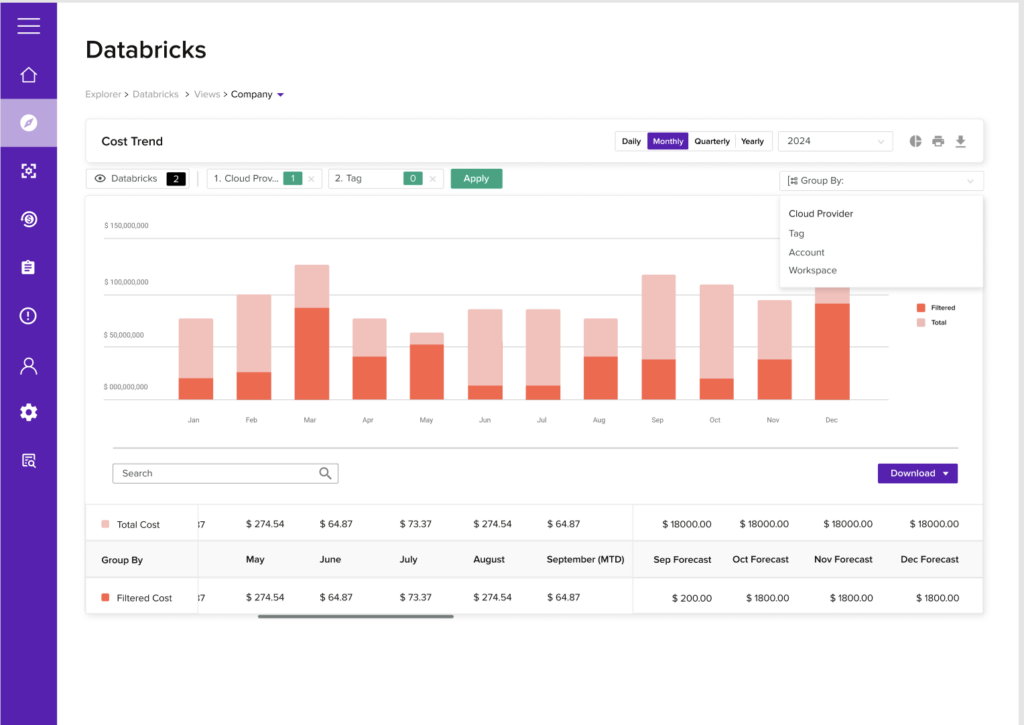1024x725 pixels.
Task: Choose Workspace in Group By list
Action: 812,270
